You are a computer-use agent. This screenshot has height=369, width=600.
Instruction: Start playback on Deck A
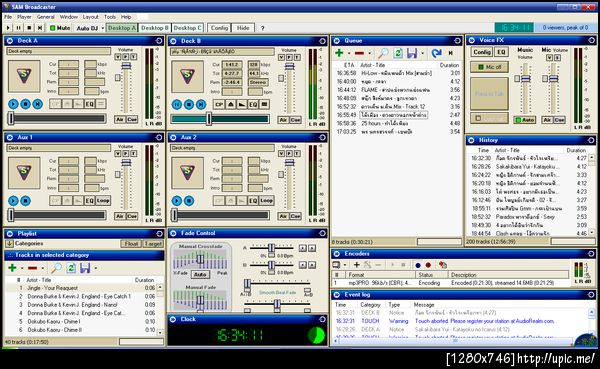point(13,104)
